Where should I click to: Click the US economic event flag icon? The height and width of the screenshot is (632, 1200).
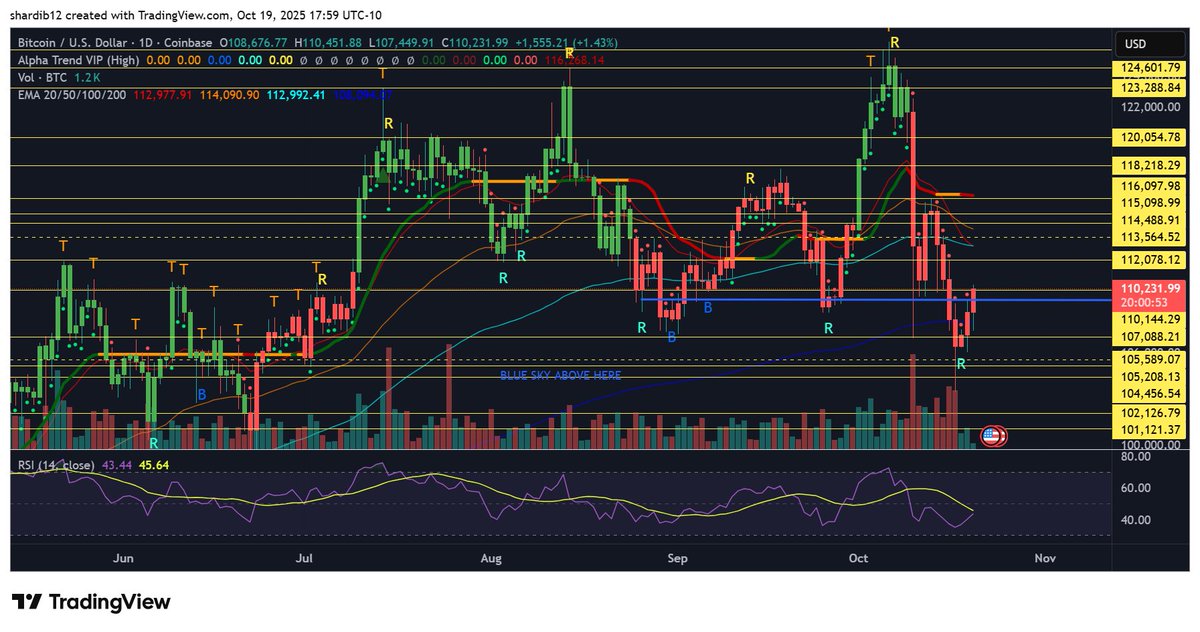coord(992,435)
